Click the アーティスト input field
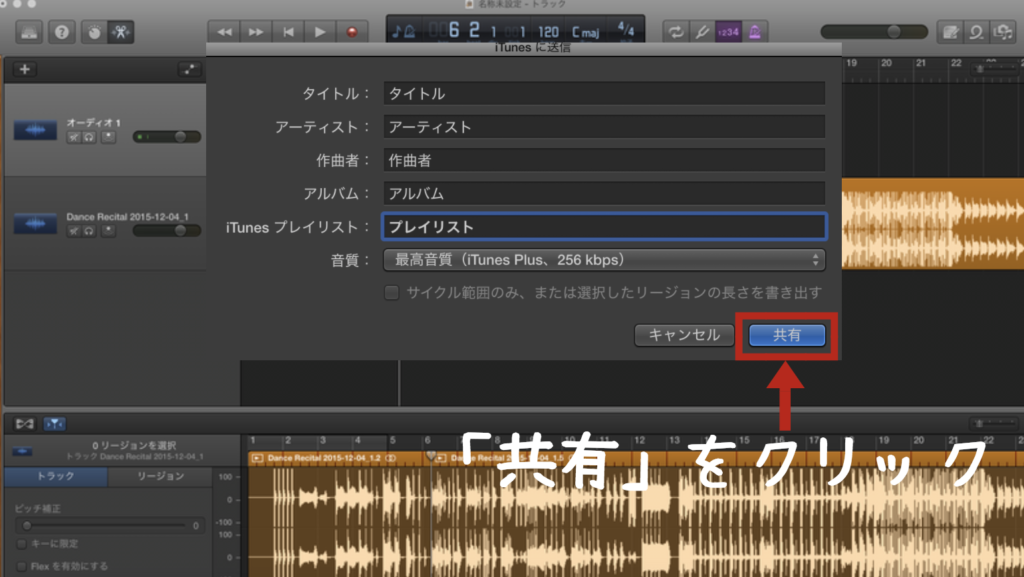 (604, 127)
